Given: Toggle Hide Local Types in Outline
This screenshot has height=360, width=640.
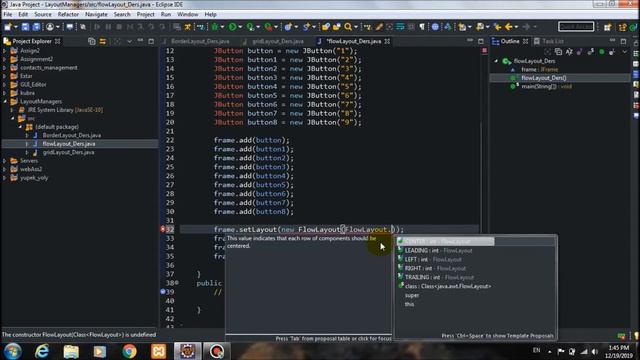Looking at the screenshot, I should [x=612, y=52].
